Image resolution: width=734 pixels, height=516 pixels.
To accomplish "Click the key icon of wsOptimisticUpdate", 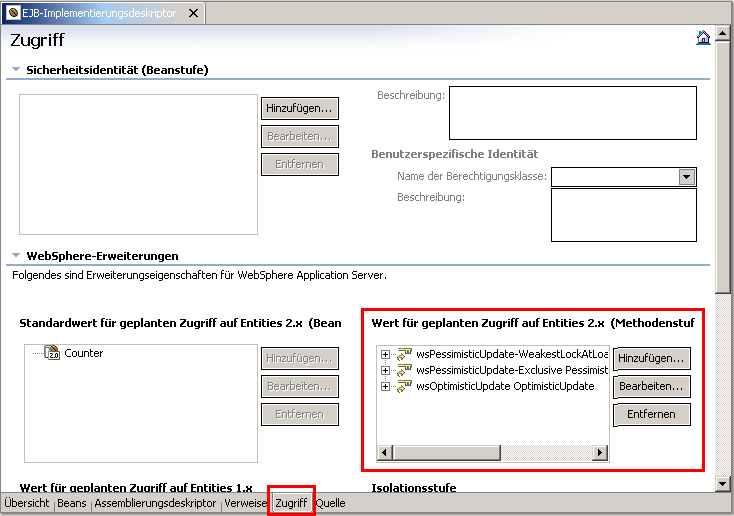I will [404, 386].
